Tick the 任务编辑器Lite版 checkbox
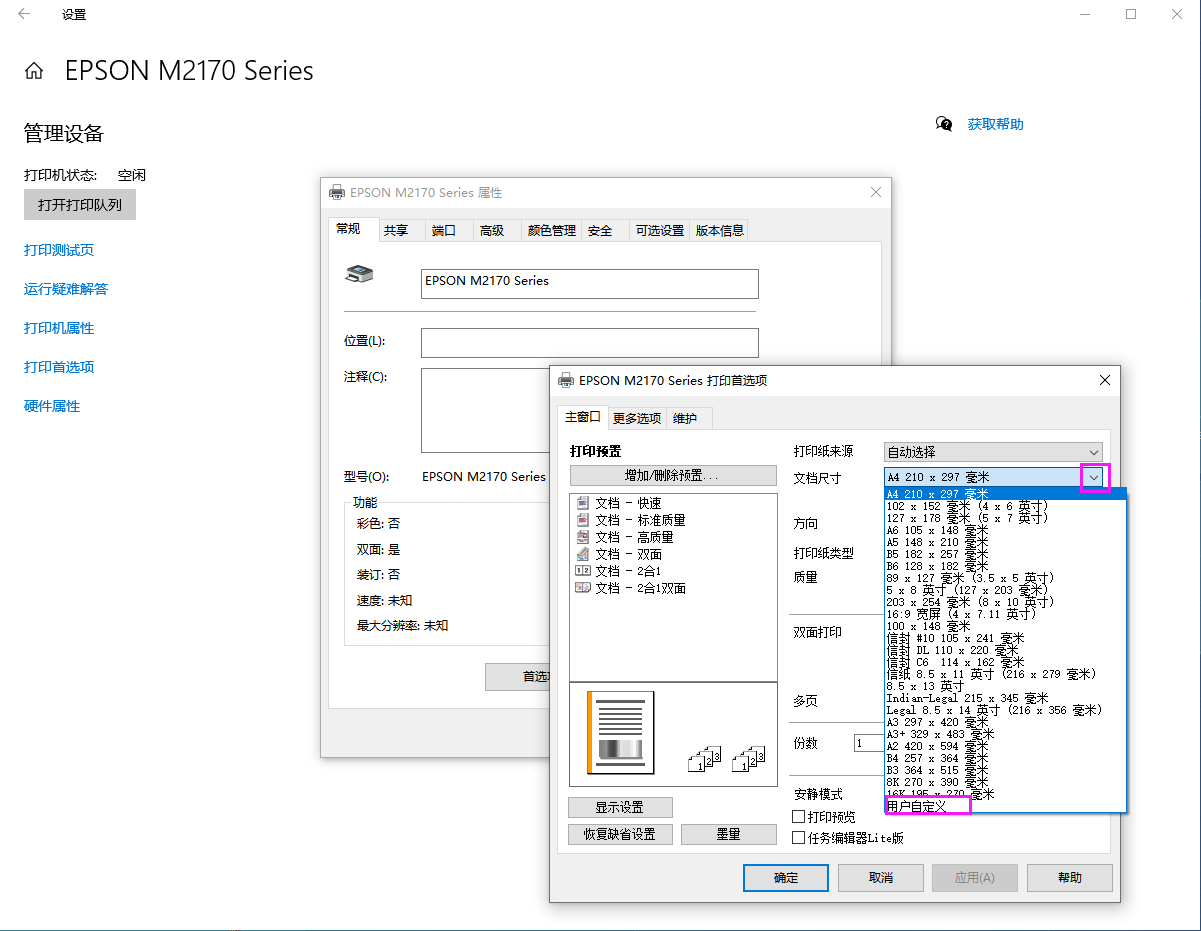Viewport: 1201px width, 931px height. click(799, 838)
